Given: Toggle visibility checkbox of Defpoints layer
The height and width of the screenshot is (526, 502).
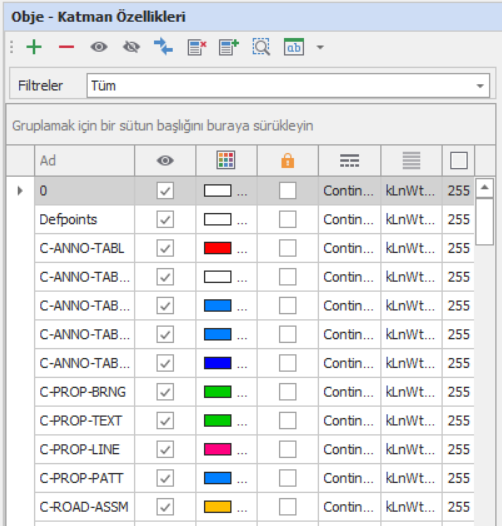Looking at the screenshot, I should tap(165, 219).
